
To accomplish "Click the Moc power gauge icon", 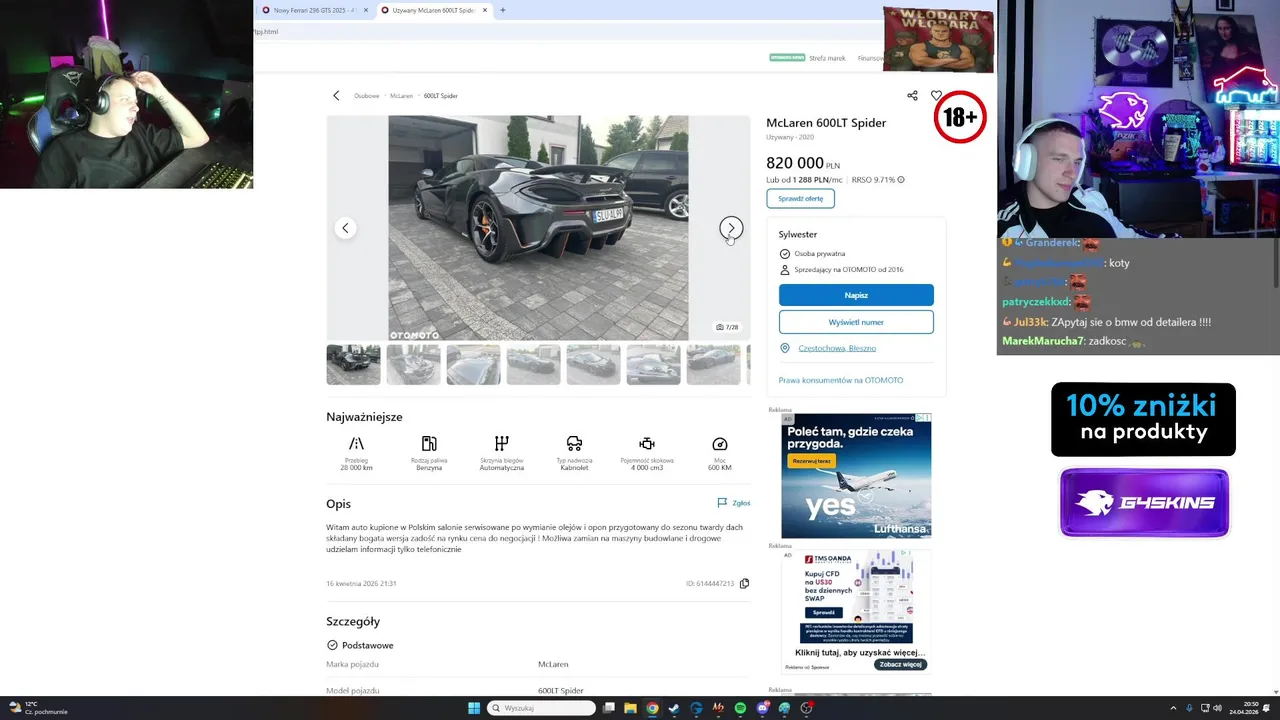I will 720,444.
